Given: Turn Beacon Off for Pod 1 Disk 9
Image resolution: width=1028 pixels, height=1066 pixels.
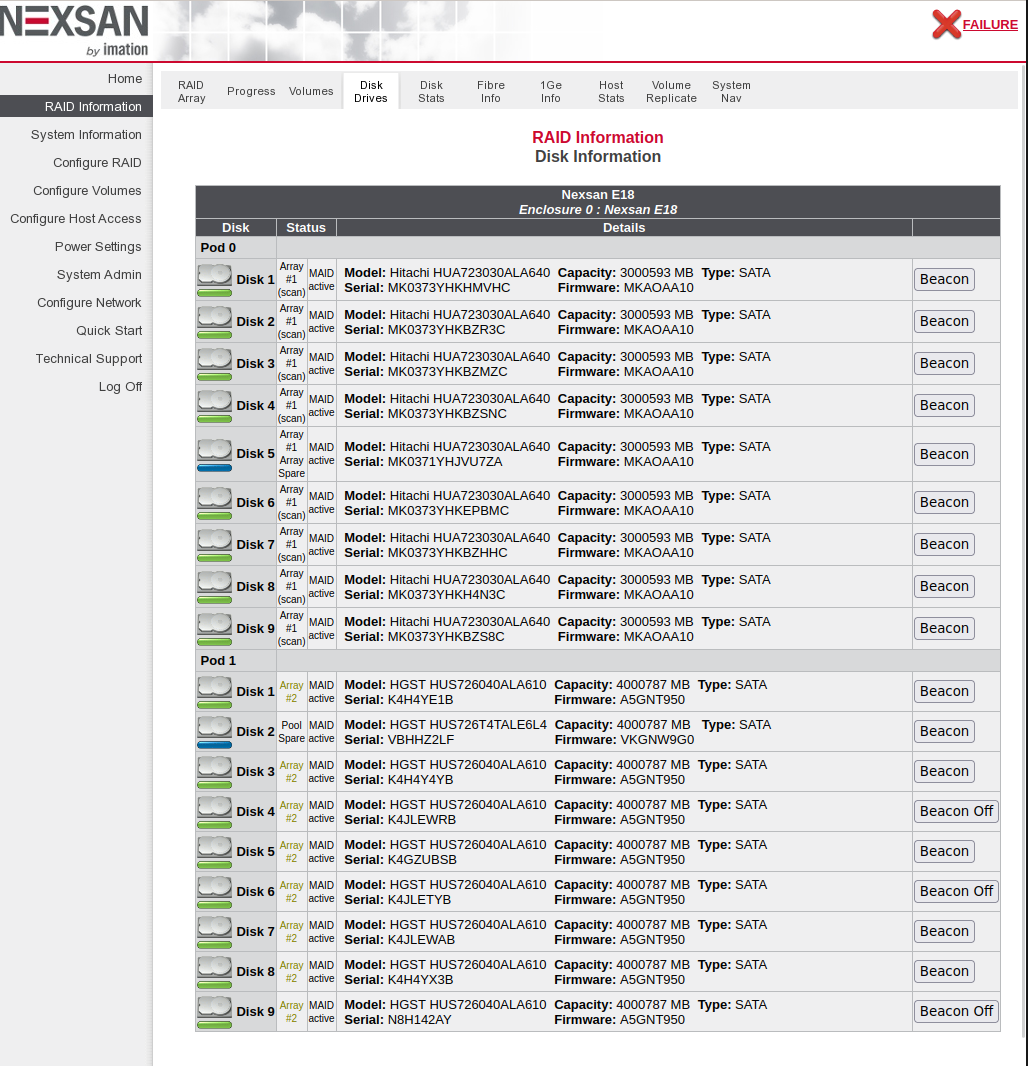Looking at the screenshot, I should point(956,1012).
